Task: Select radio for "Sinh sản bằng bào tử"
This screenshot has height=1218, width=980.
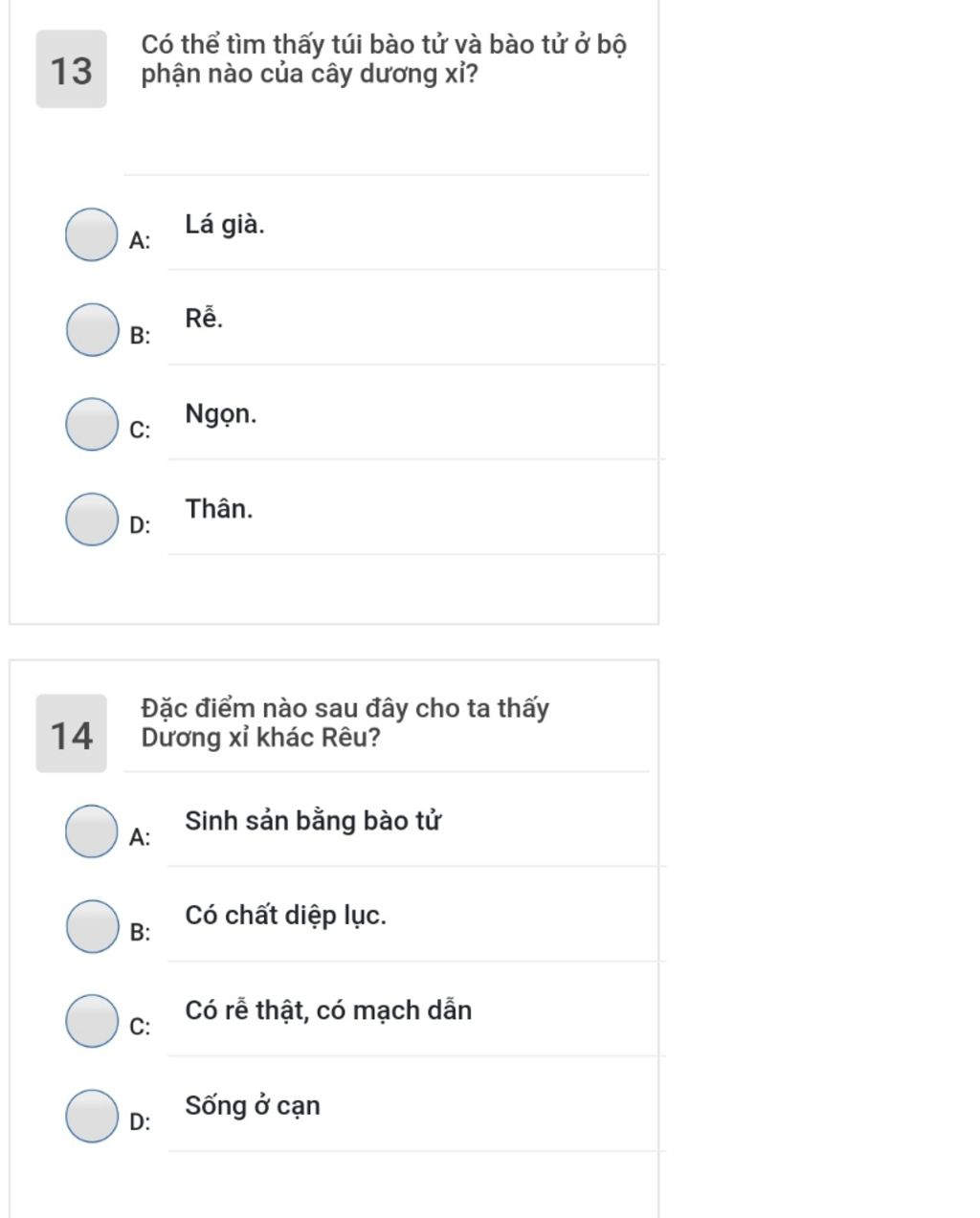Action: tap(92, 830)
